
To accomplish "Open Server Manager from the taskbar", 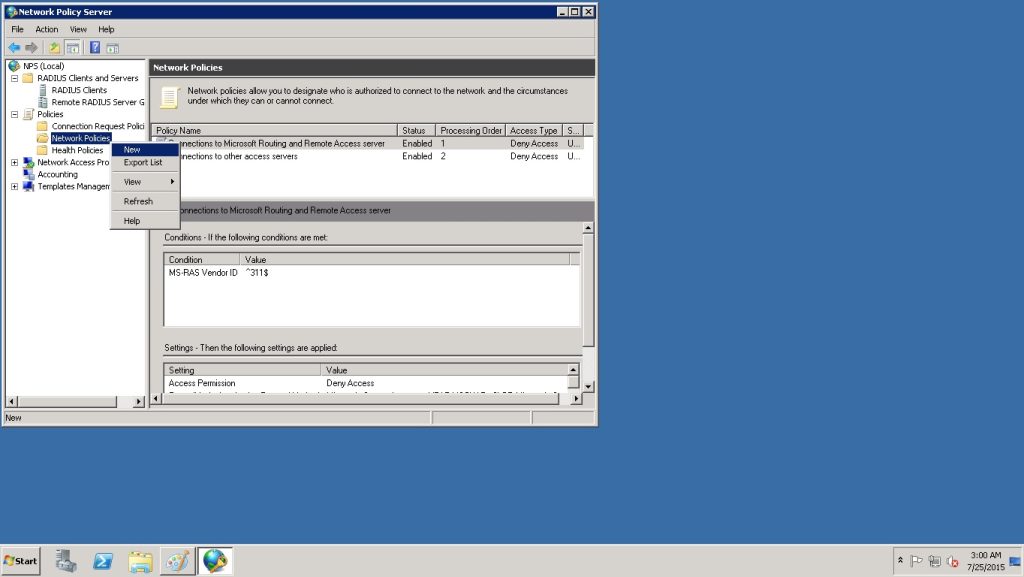I will pos(66,561).
